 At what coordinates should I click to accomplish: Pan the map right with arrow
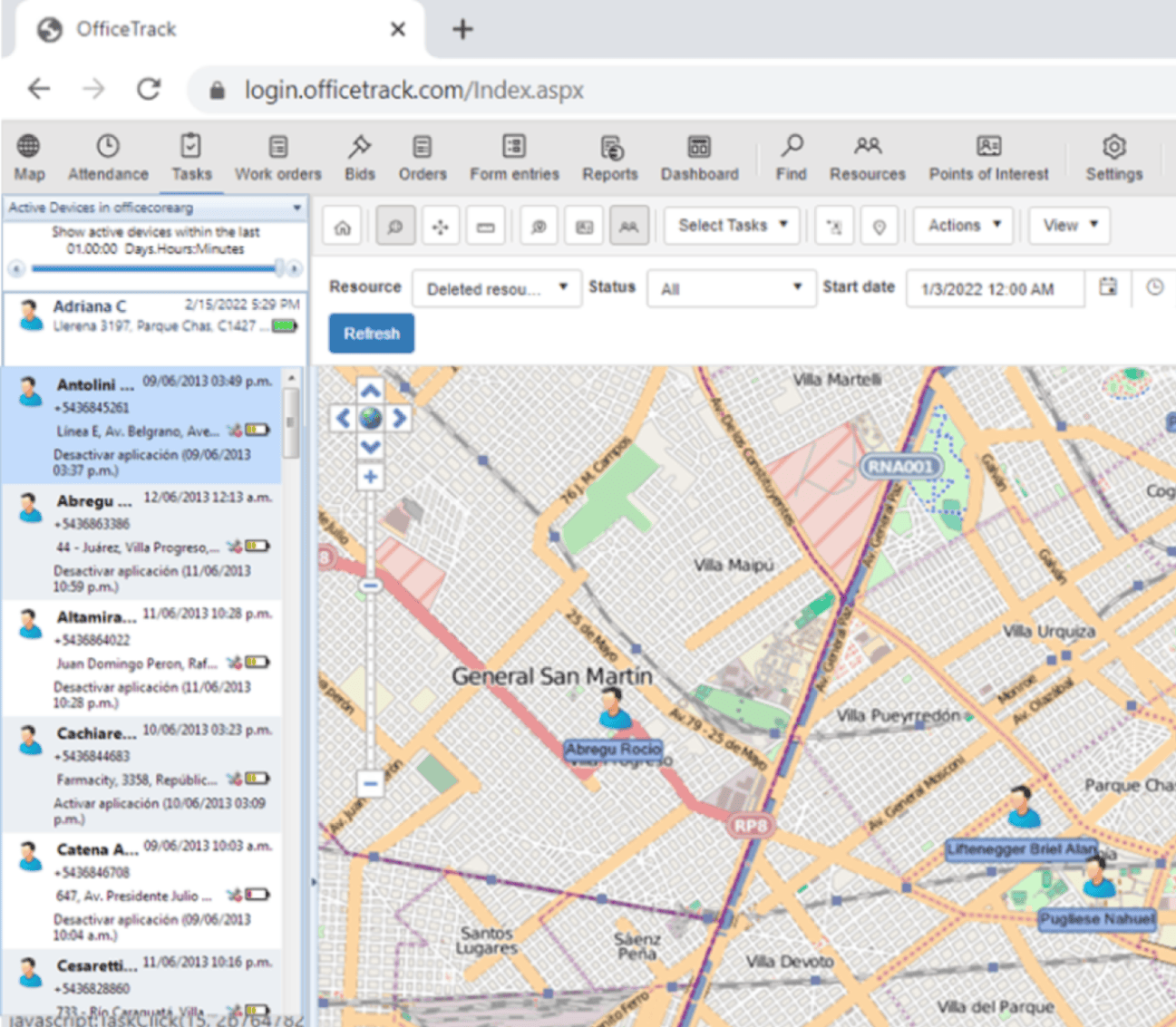399,419
